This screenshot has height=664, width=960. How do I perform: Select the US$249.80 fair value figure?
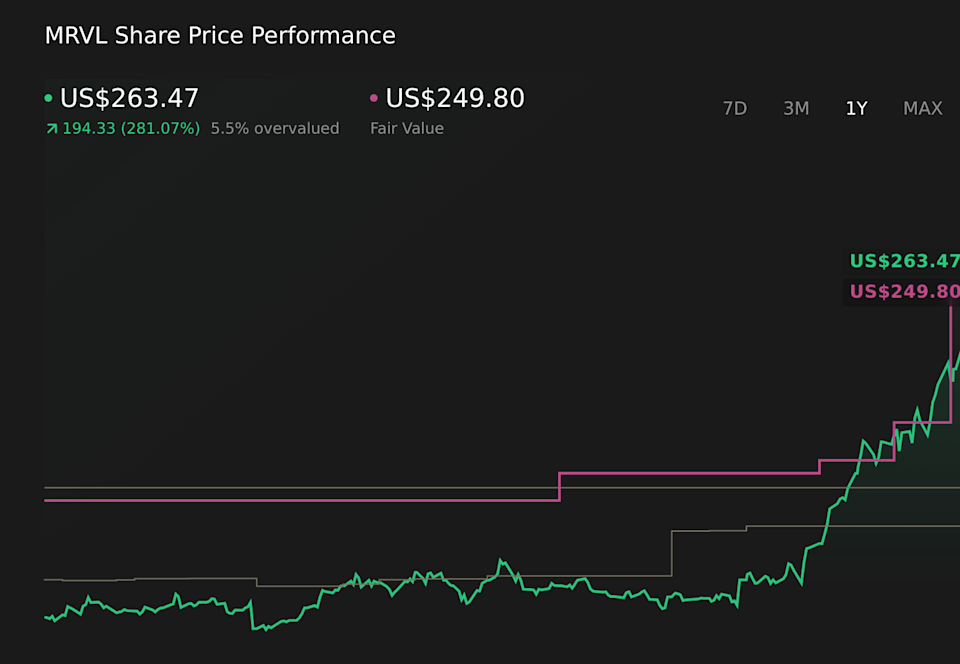pyautogui.click(x=455, y=99)
